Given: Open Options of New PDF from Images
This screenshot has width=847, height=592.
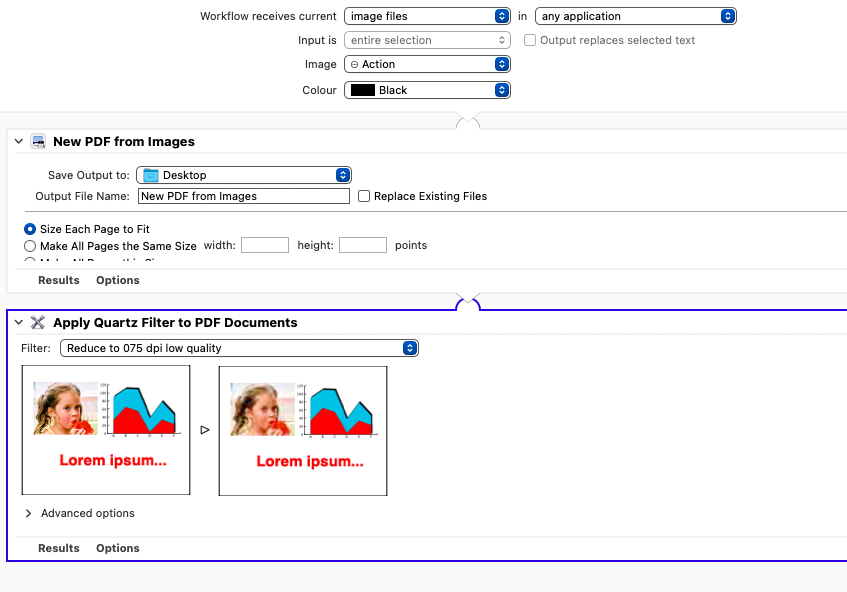Looking at the screenshot, I should point(118,280).
